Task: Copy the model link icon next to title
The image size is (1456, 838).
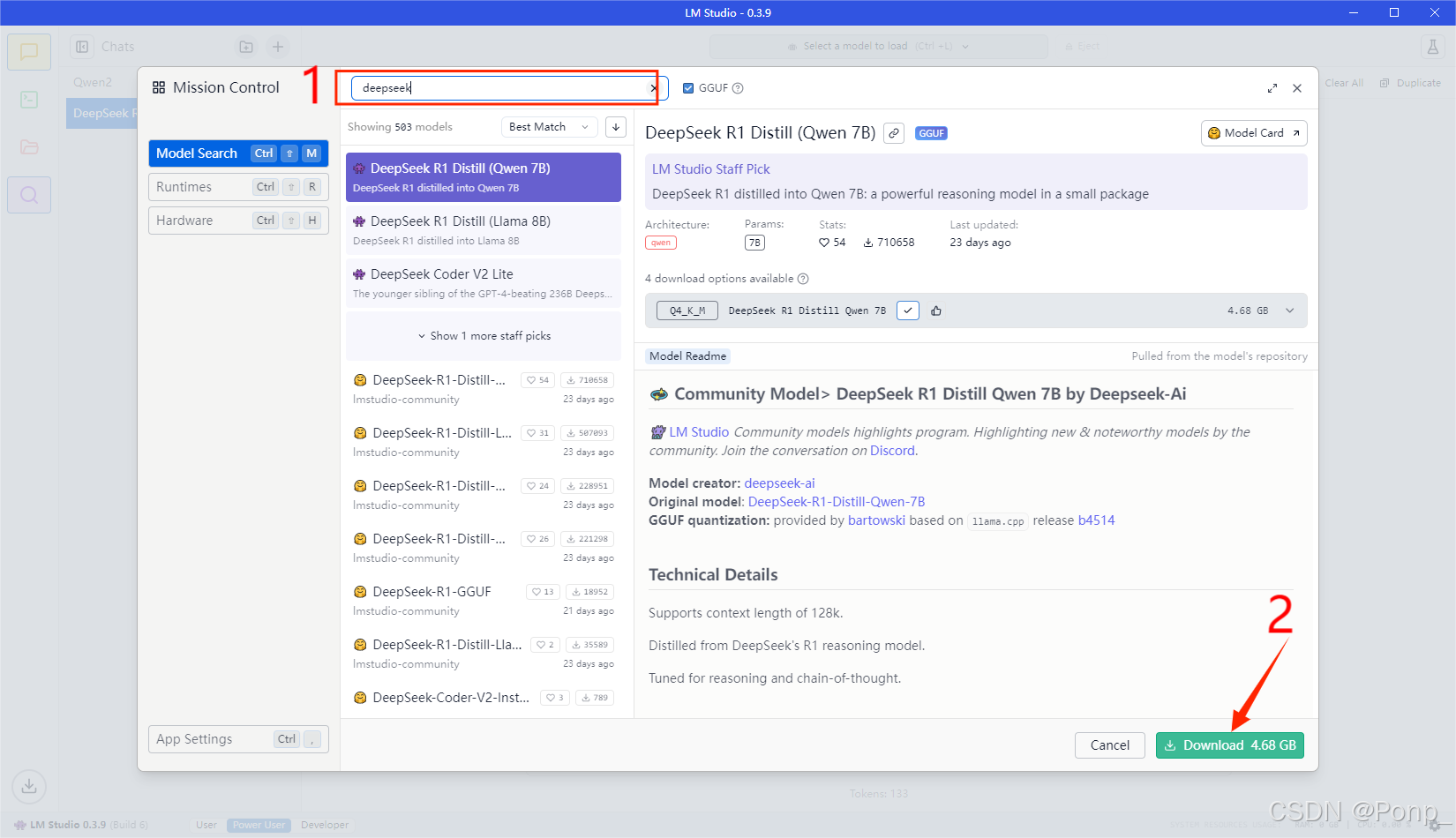Action: (894, 133)
